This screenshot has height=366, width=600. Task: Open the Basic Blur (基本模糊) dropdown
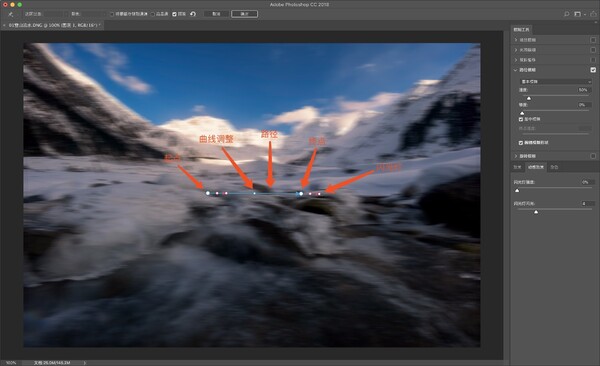pyautogui.click(x=556, y=82)
